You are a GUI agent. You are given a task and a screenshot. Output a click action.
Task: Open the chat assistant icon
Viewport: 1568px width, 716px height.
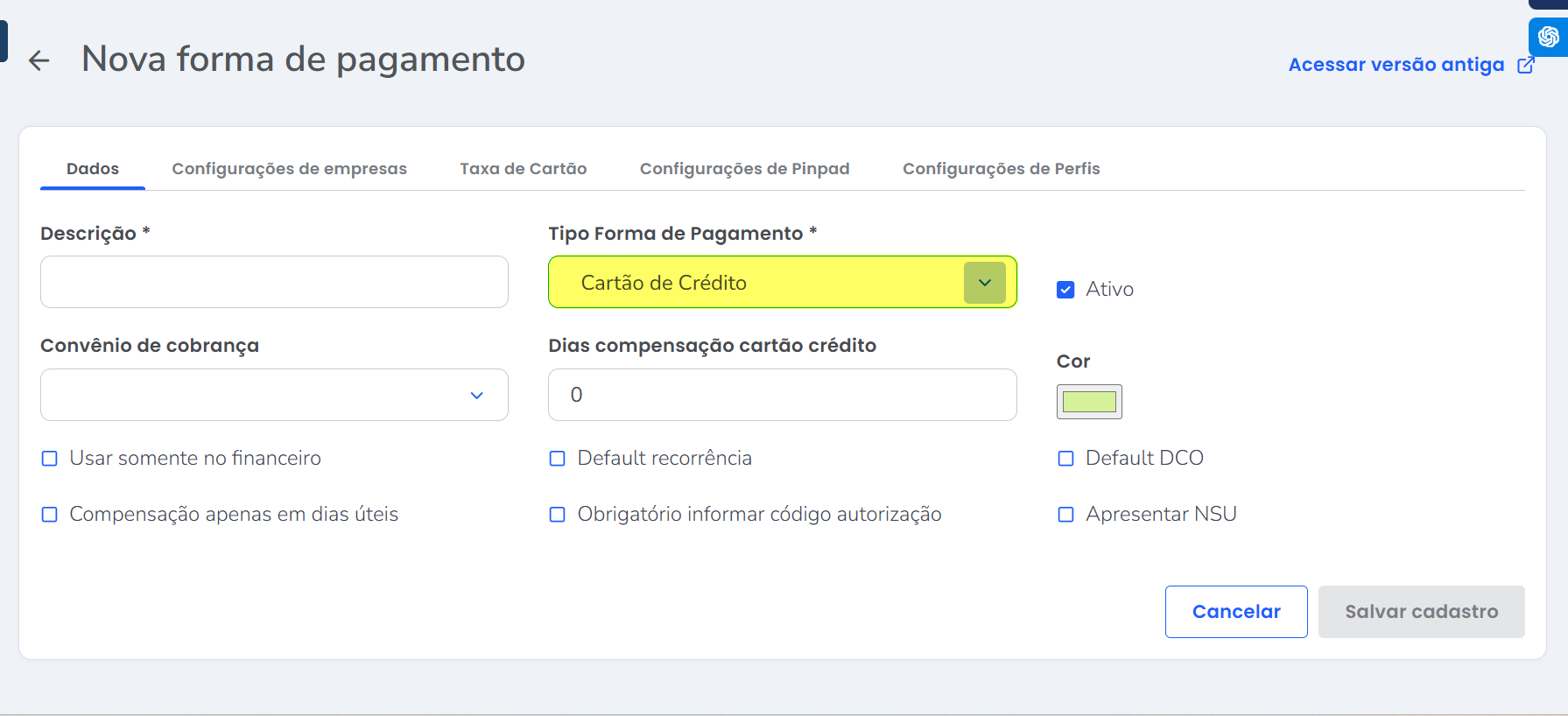click(1548, 37)
